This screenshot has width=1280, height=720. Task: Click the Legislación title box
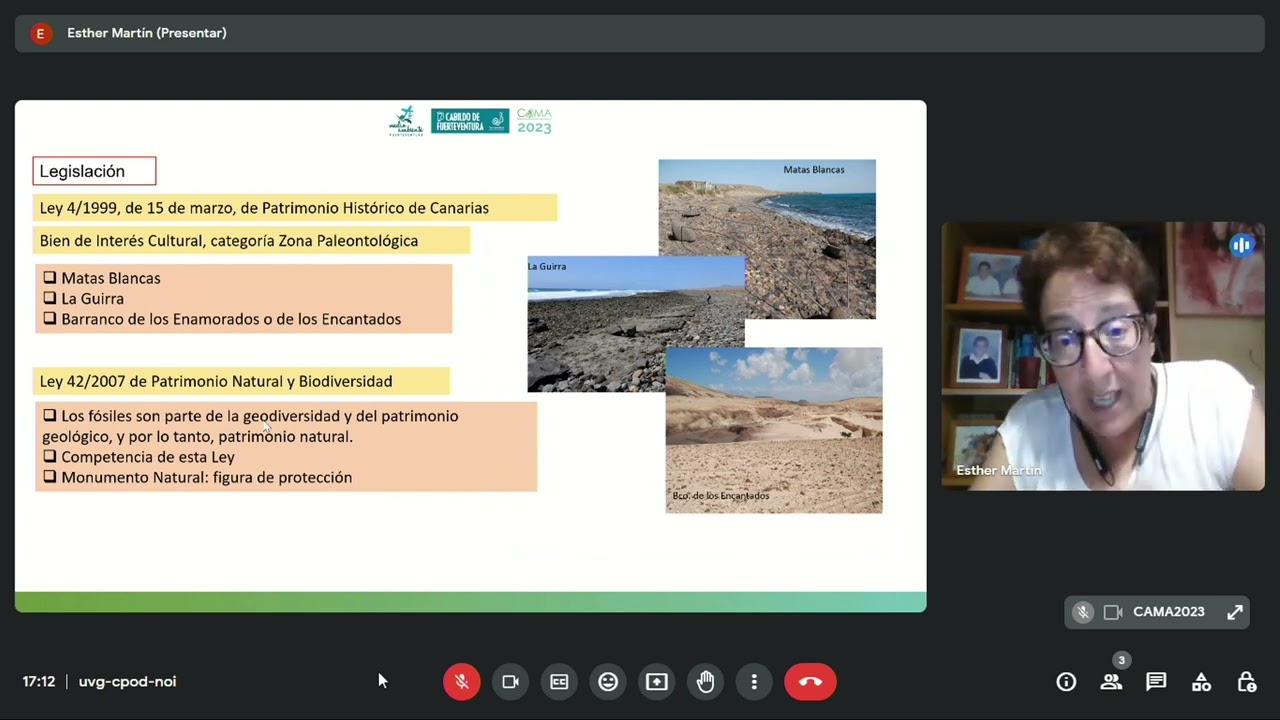[x=94, y=171]
